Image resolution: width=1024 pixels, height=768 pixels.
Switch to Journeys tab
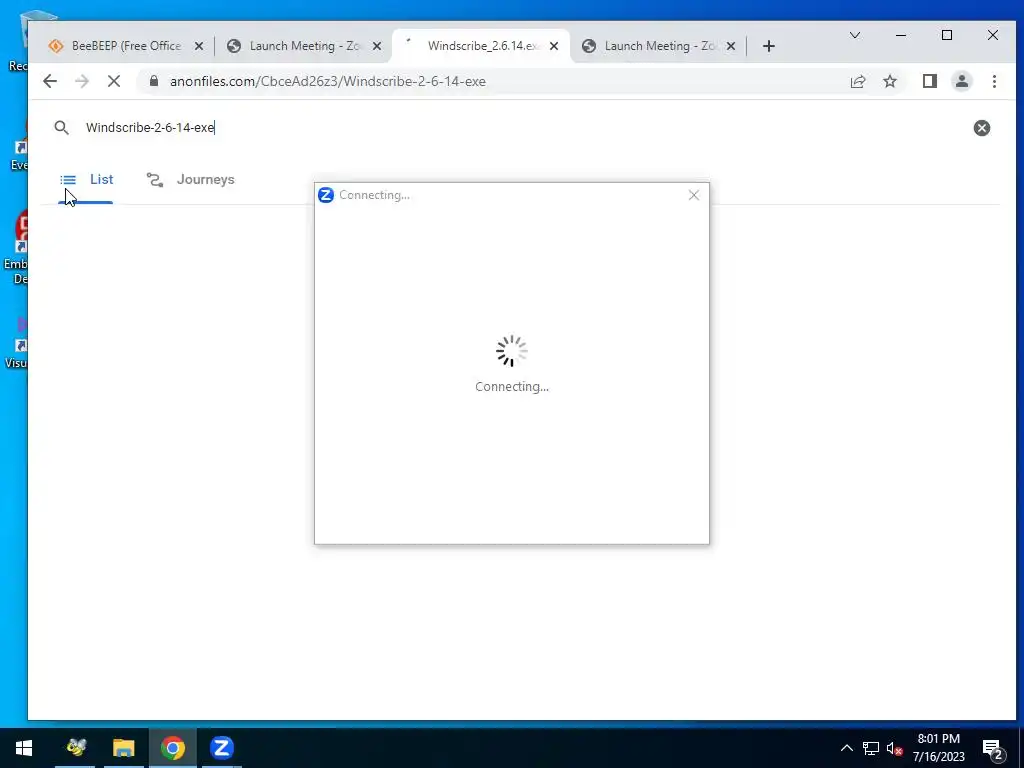[x=190, y=180]
